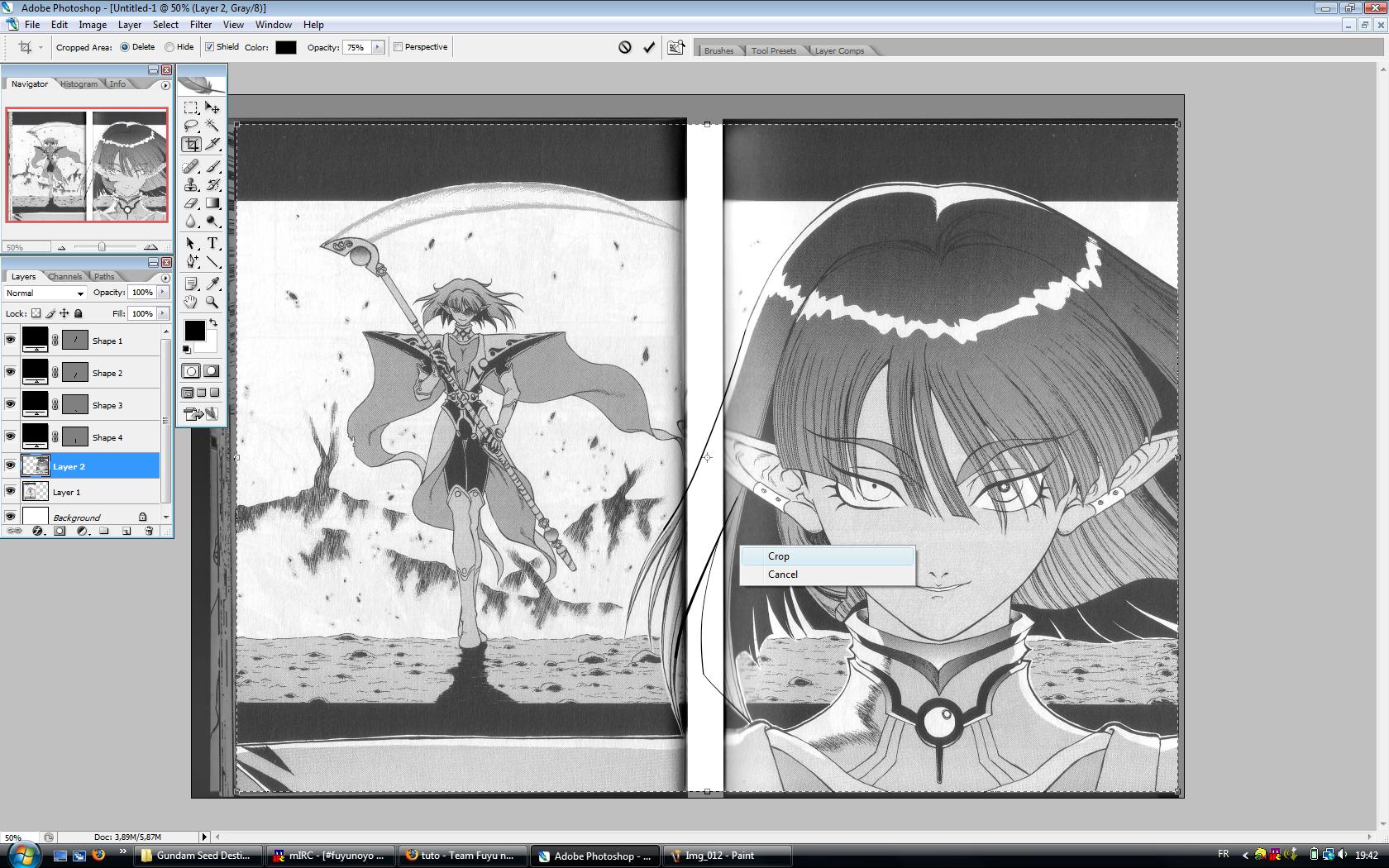
Task: Select the Magic Wand tool
Action: (x=212, y=126)
